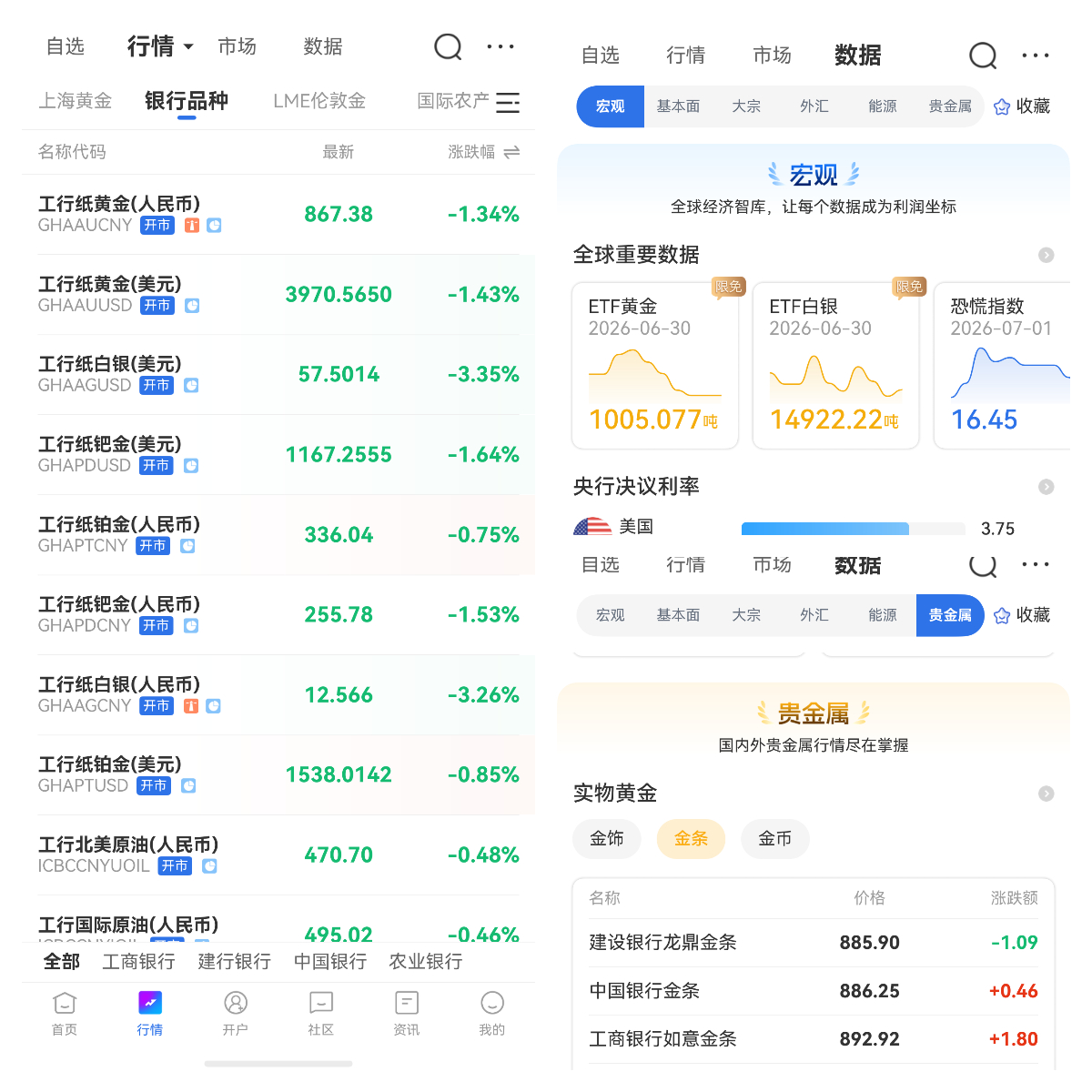Tap the clock icon beside GHAPTUSD
This screenshot has height=1092, width=1092.
pos(188,786)
